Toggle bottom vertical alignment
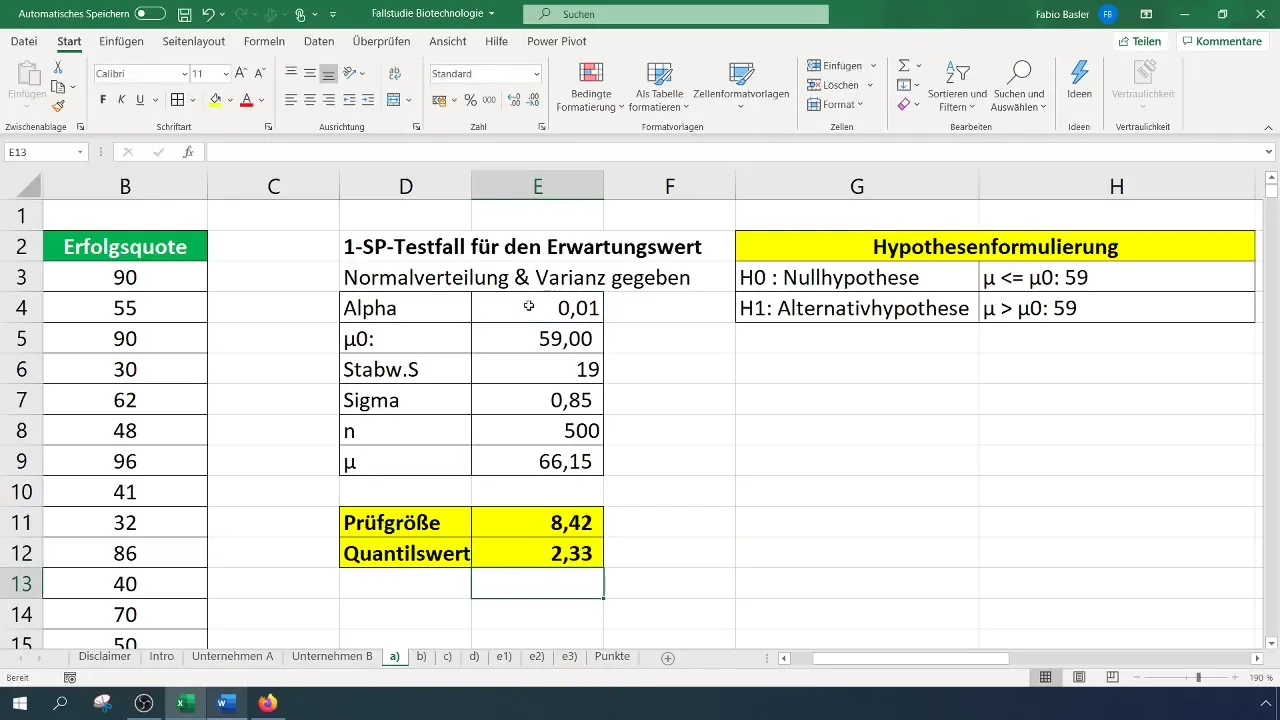1280x720 pixels. click(x=328, y=74)
